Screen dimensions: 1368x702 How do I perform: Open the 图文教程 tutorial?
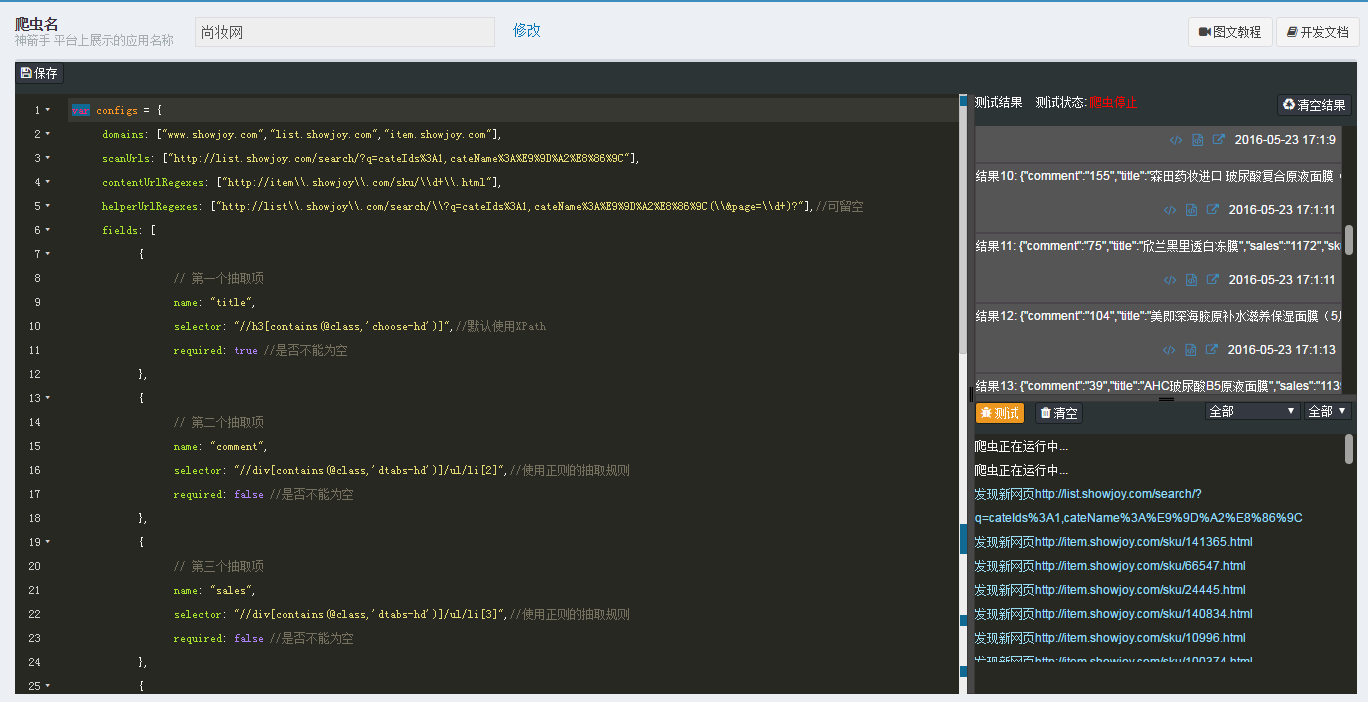pyautogui.click(x=1230, y=32)
